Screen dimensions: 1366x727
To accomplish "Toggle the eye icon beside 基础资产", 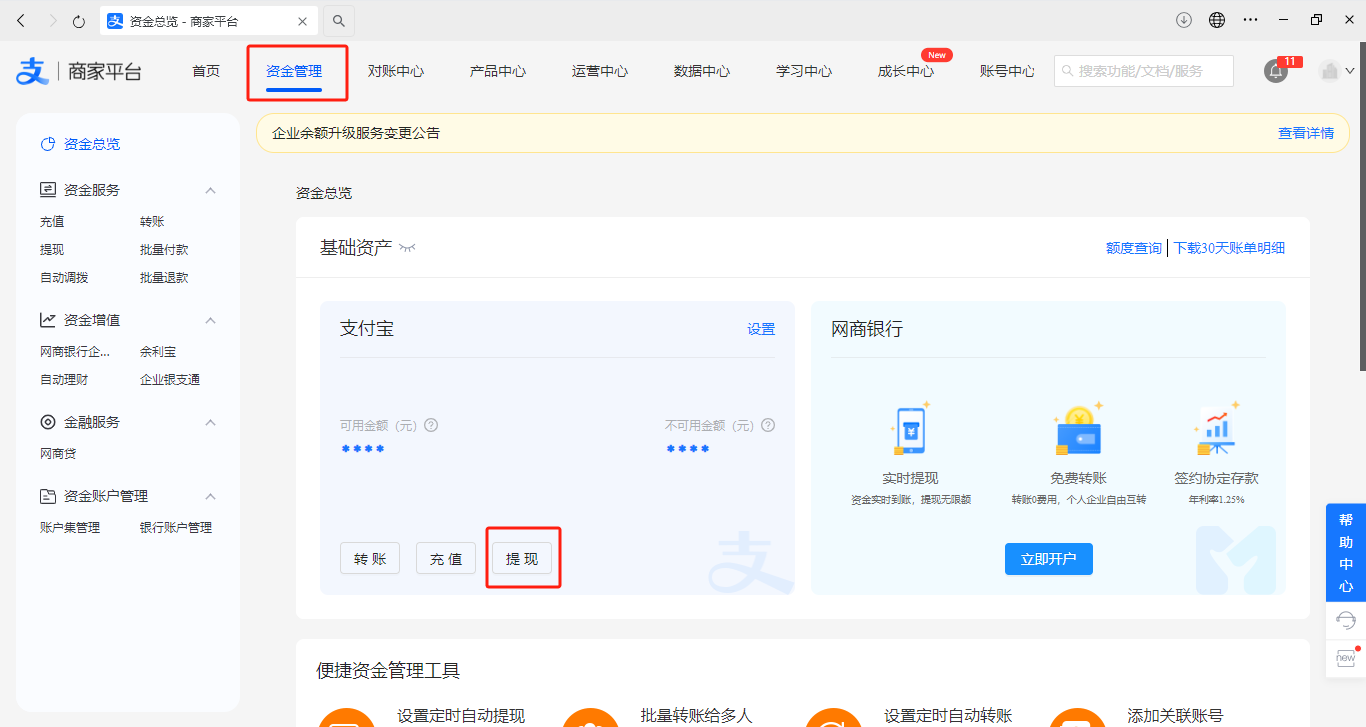I will 406,248.
